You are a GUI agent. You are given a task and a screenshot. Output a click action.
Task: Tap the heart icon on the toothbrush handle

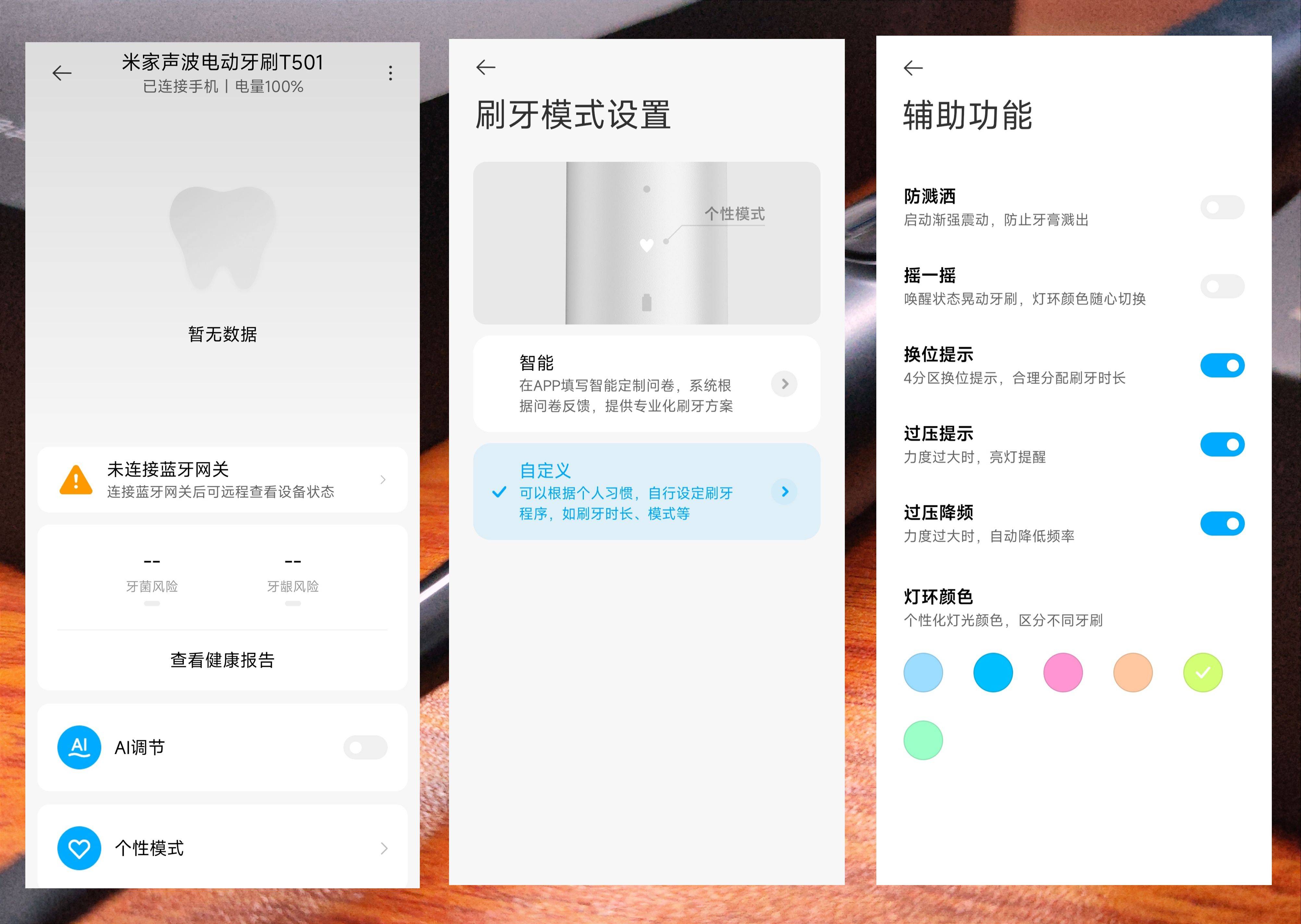646,245
